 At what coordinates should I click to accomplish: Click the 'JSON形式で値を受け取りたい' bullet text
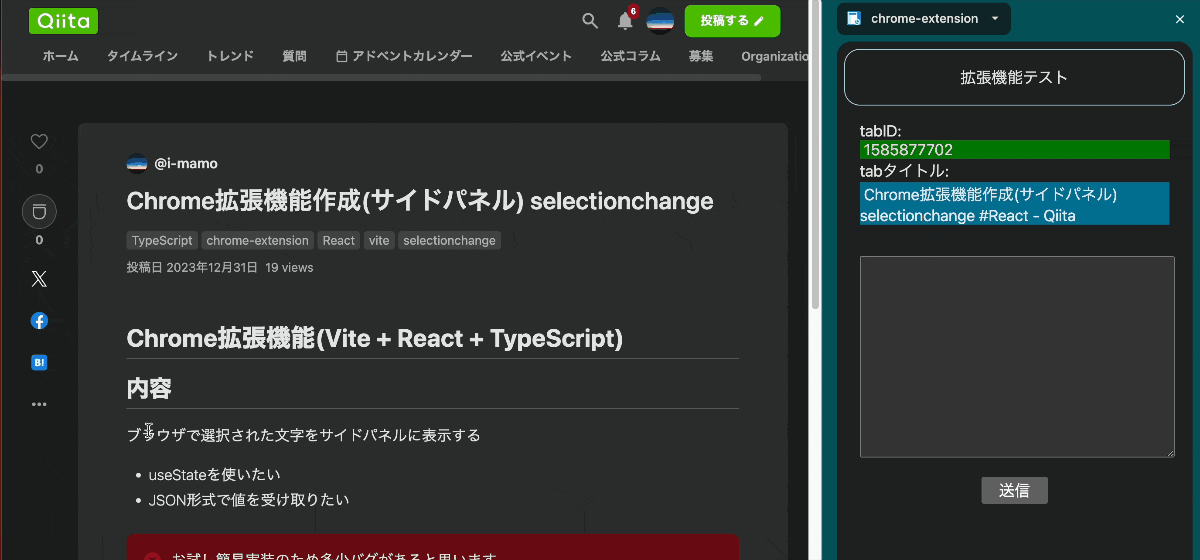[249, 500]
